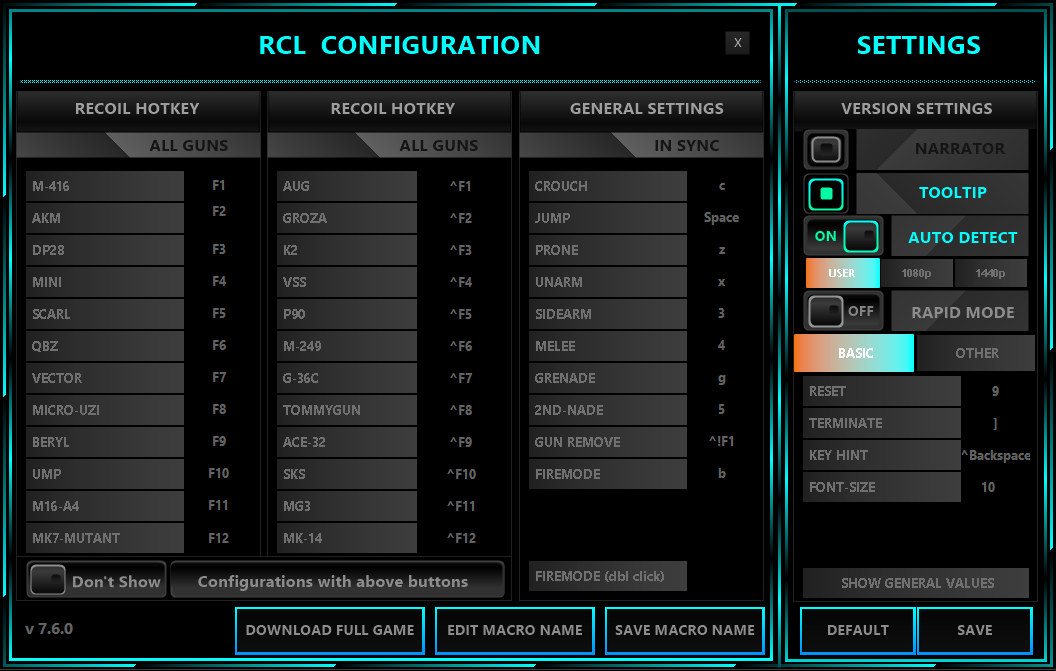Screen dimensions: 1056x671
Task: Select the M-416 hotkey field
Action: coord(219,186)
